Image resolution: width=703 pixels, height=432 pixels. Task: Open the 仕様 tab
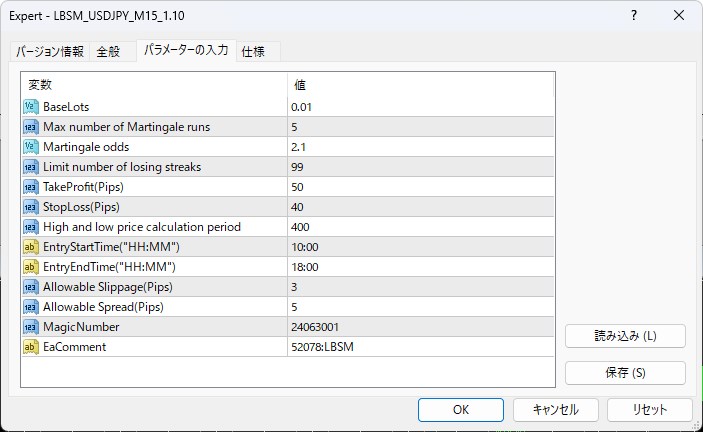pyautogui.click(x=254, y=52)
